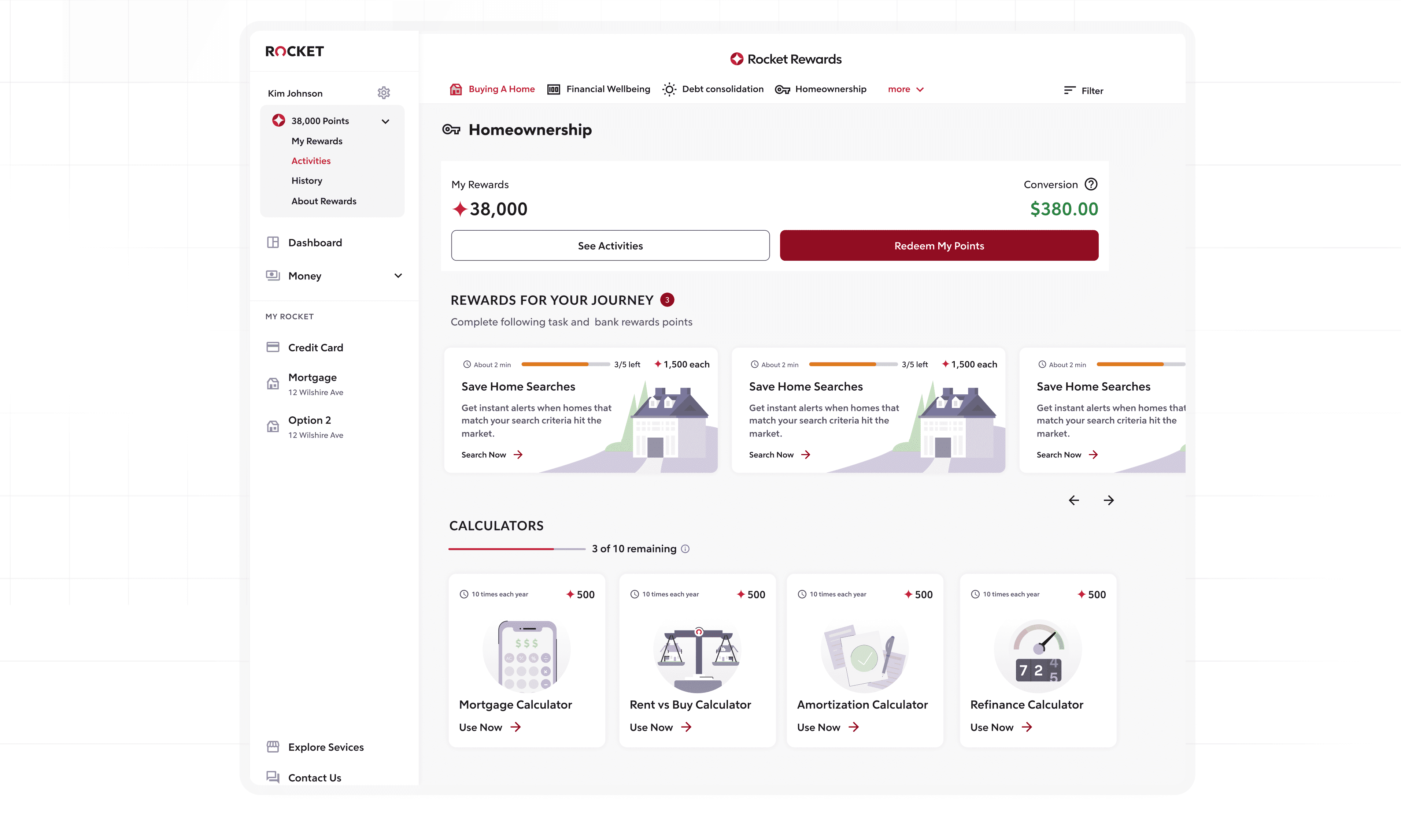Click arrow next to Mortgage Calculator Use Now
This screenshot has height=840, width=1401.
516,727
